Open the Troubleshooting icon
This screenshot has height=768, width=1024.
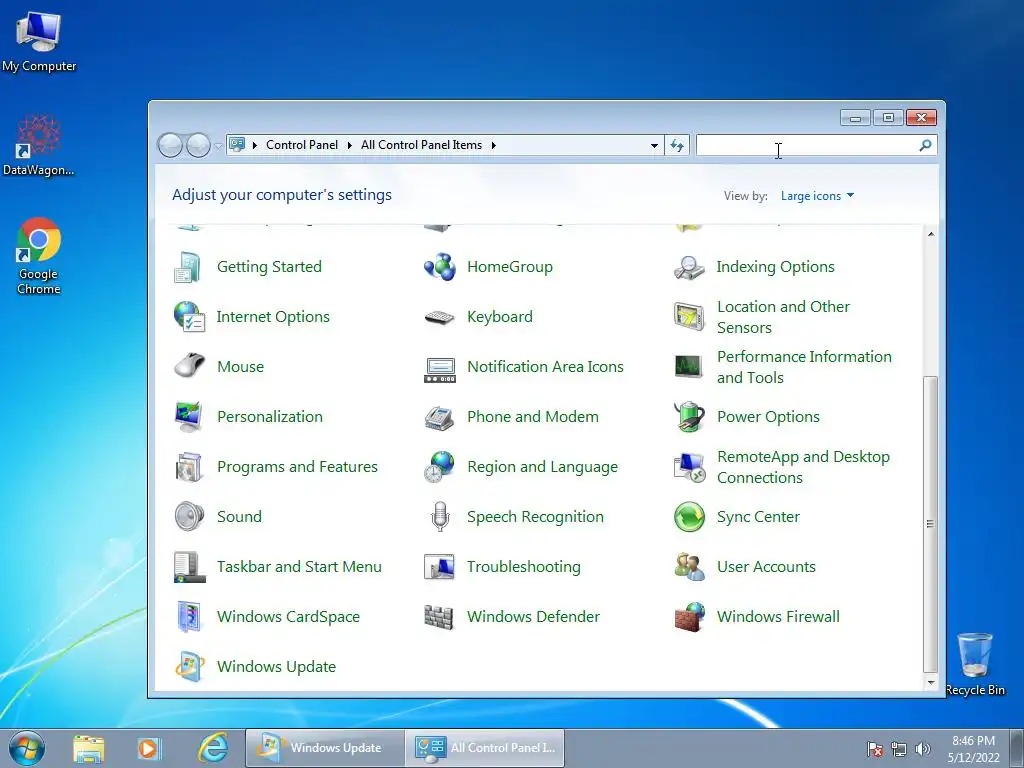440,567
